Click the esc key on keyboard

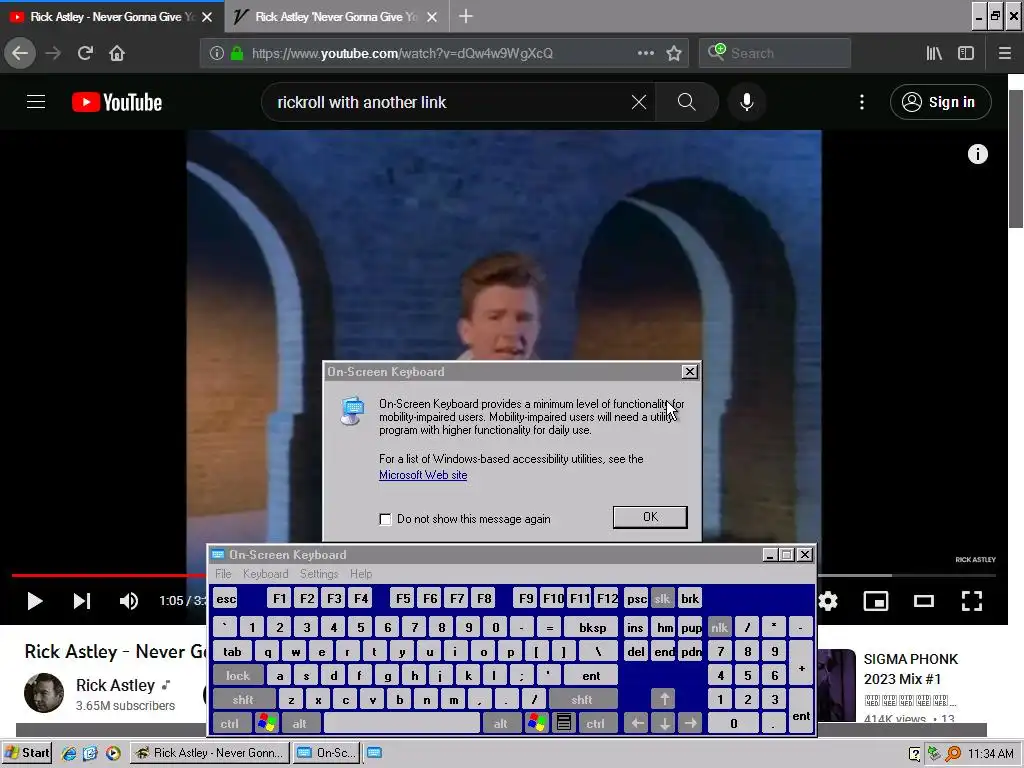226,599
